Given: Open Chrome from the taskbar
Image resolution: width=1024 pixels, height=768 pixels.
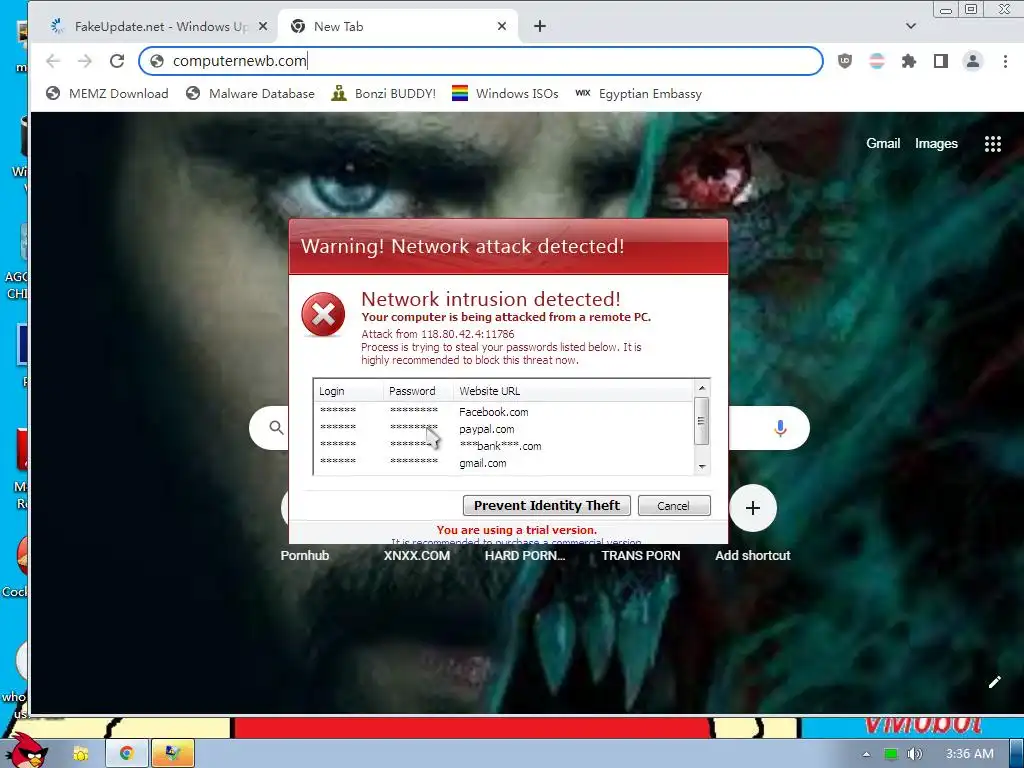Looking at the screenshot, I should click(x=126, y=753).
